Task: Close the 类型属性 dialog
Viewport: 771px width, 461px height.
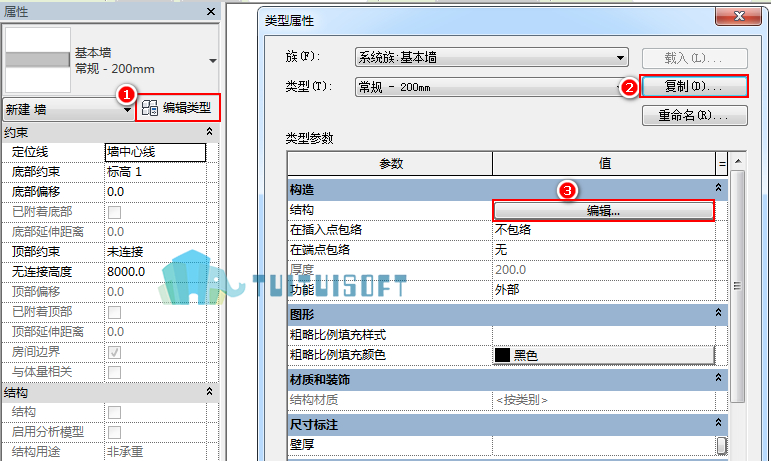Action: pos(739,16)
